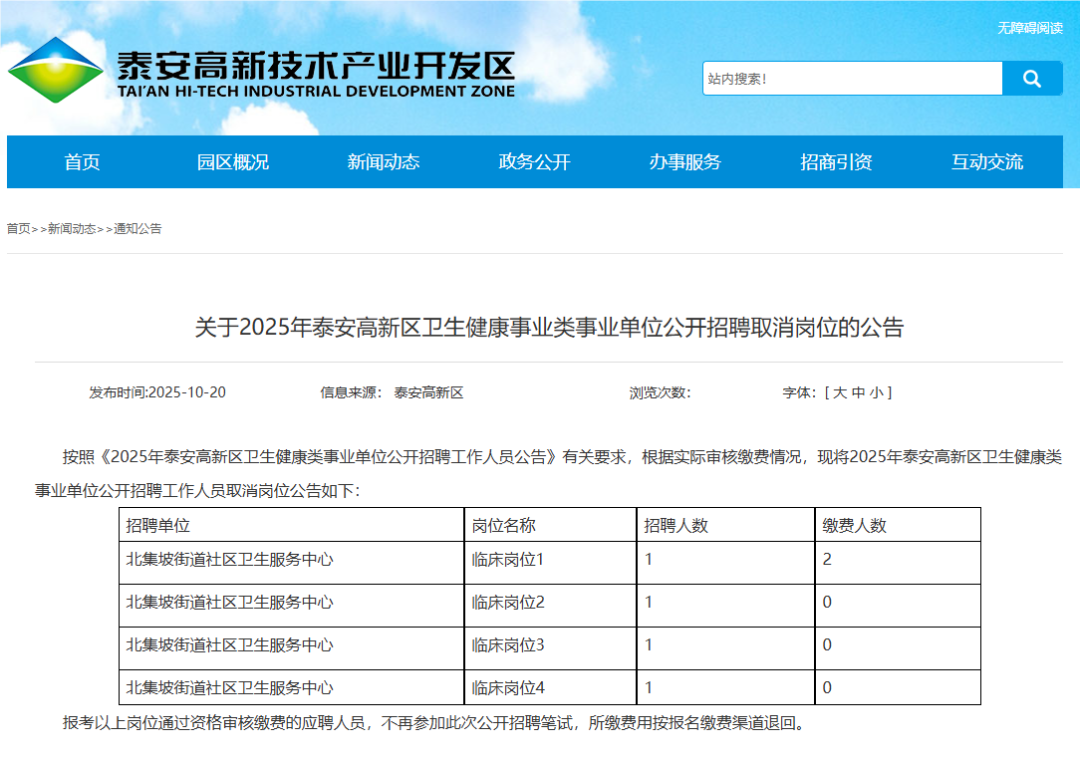Select 互动交流 in the navigation bar
Viewport: 1080px width, 758px height.
tap(987, 162)
